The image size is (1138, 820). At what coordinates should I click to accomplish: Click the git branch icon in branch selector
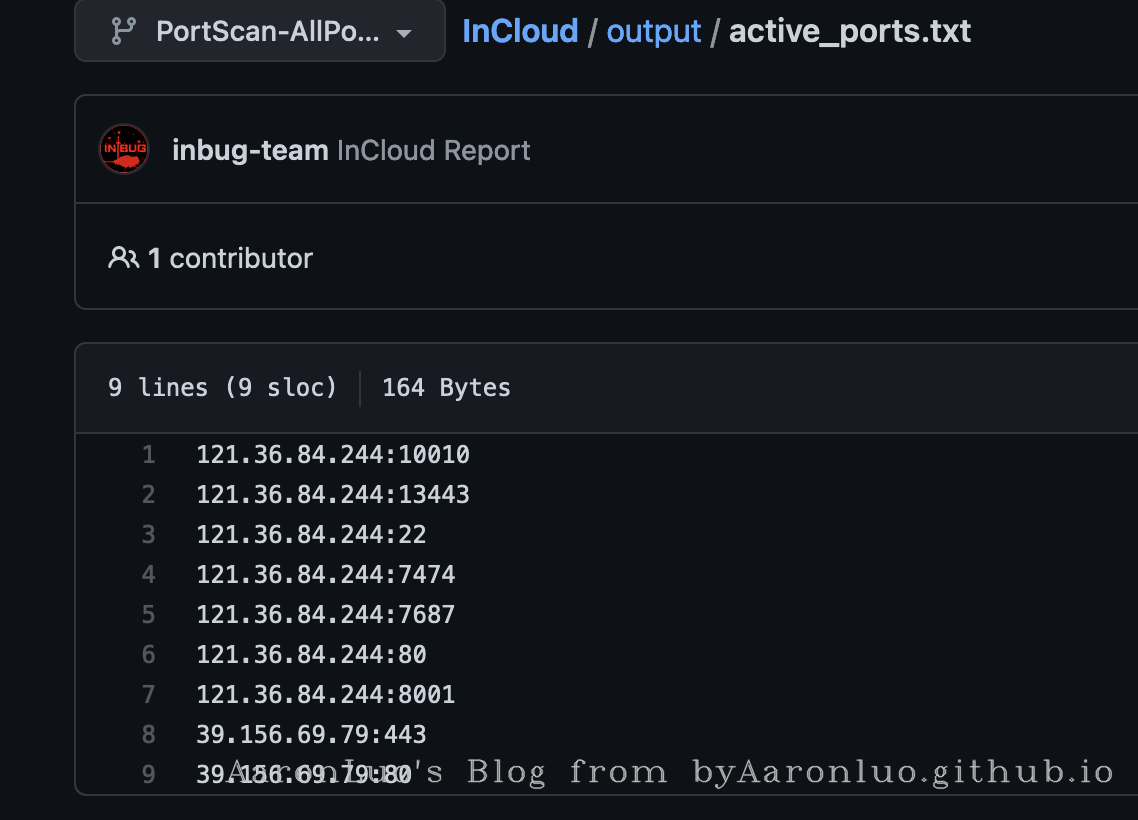(x=123, y=32)
